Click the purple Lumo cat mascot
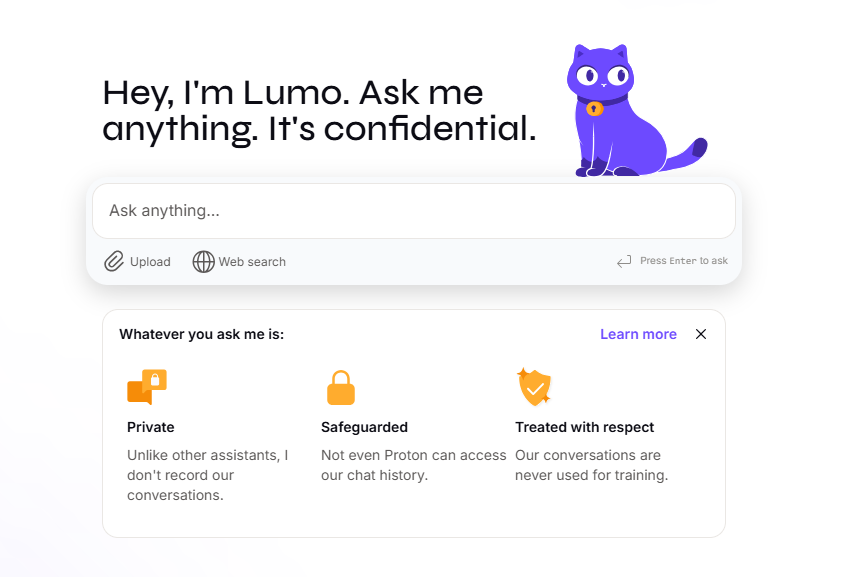The image size is (866, 577). click(636, 110)
